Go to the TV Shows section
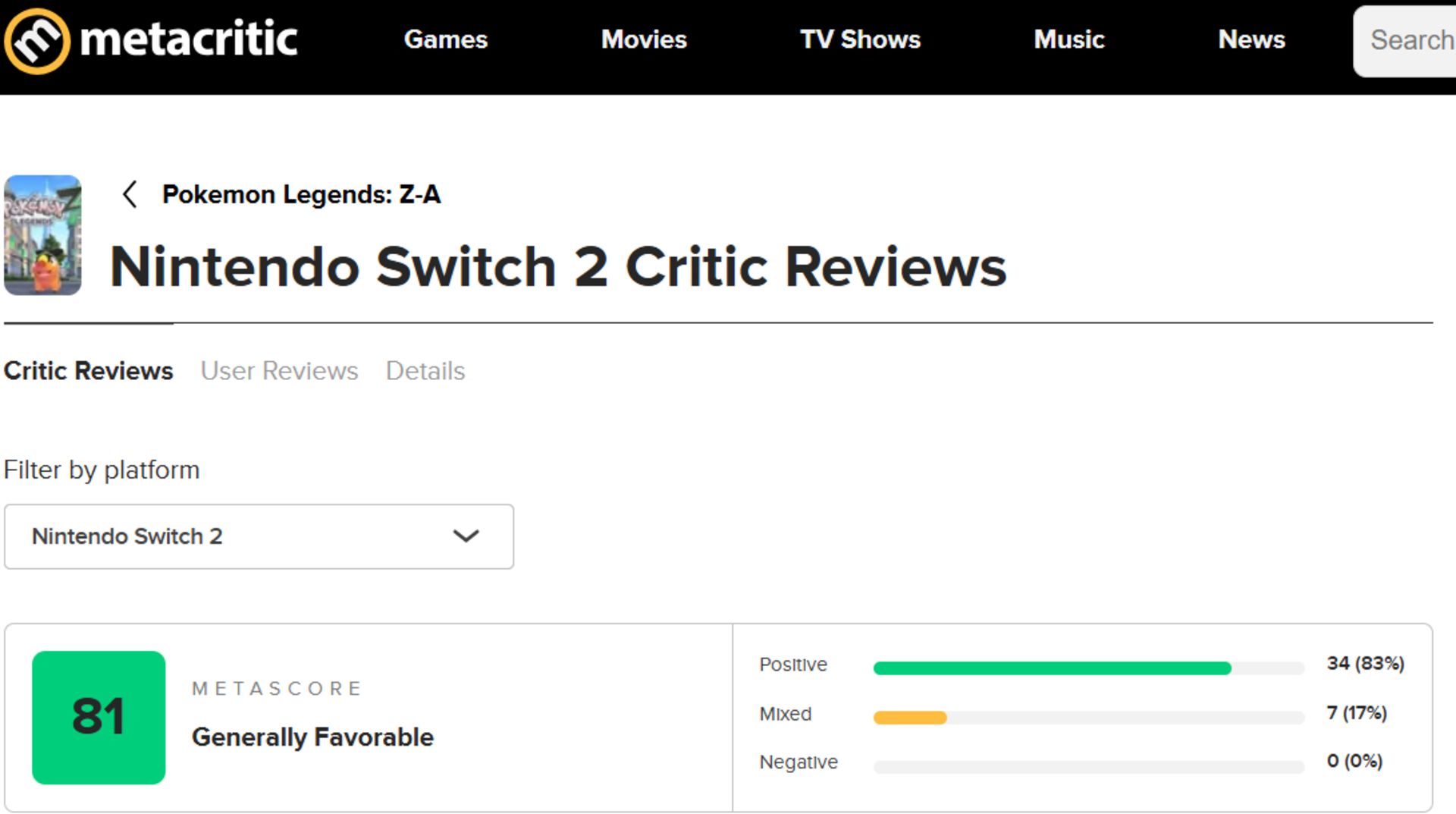This screenshot has height=814, width=1456. click(x=860, y=39)
